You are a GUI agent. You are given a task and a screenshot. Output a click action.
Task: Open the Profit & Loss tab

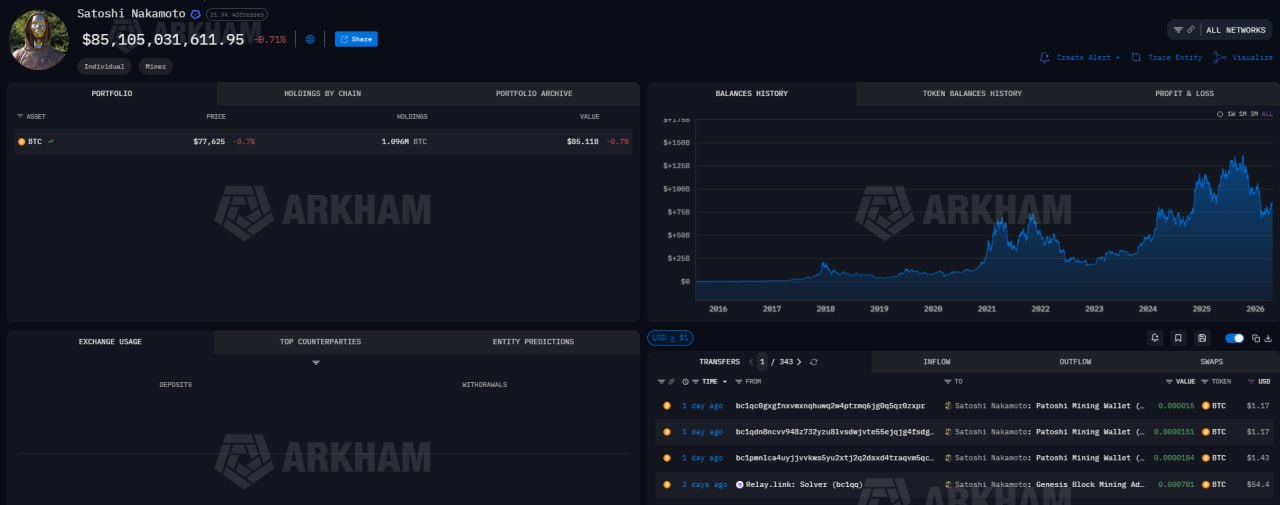pyautogui.click(x=1184, y=93)
